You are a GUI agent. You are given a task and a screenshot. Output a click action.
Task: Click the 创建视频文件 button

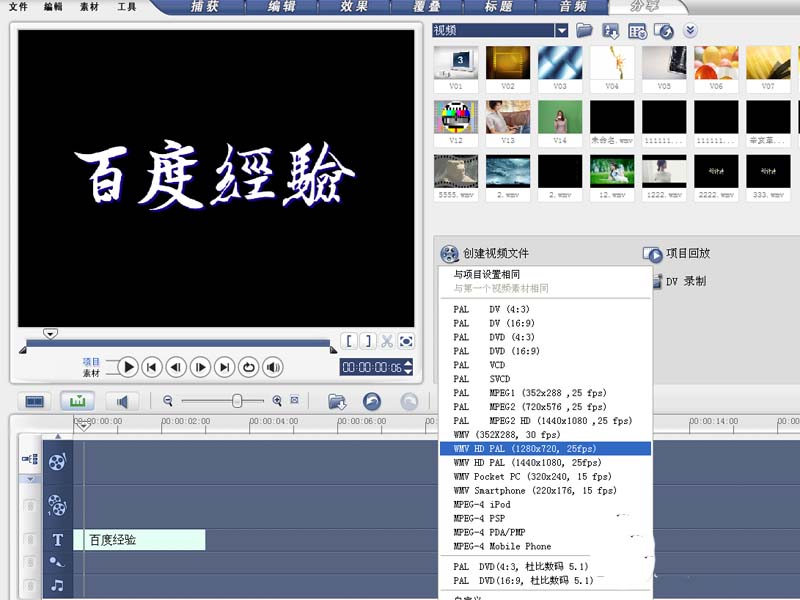pos(495,253)
